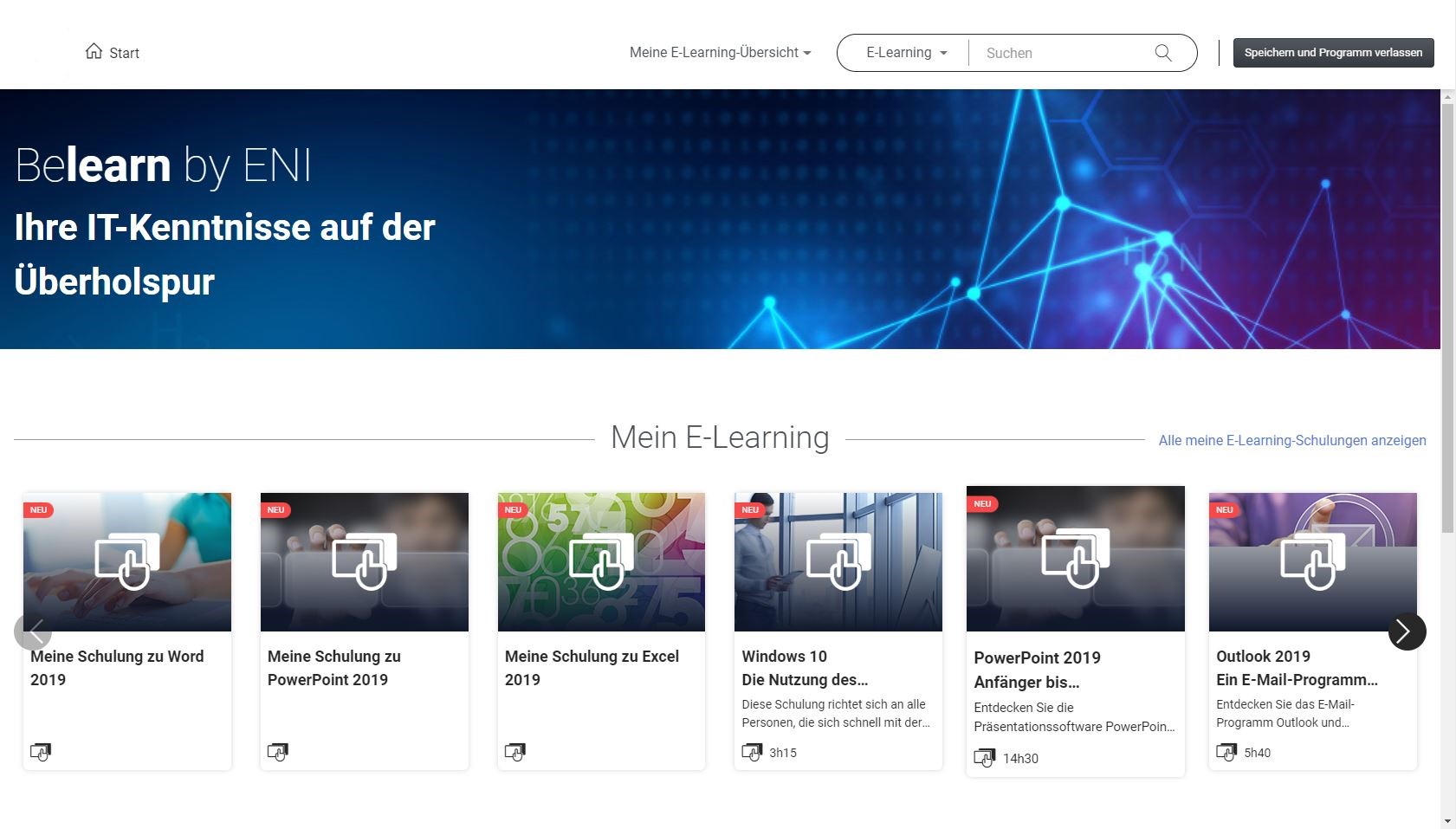Click Speichern und Programm verlassen button

[1333, 53]
